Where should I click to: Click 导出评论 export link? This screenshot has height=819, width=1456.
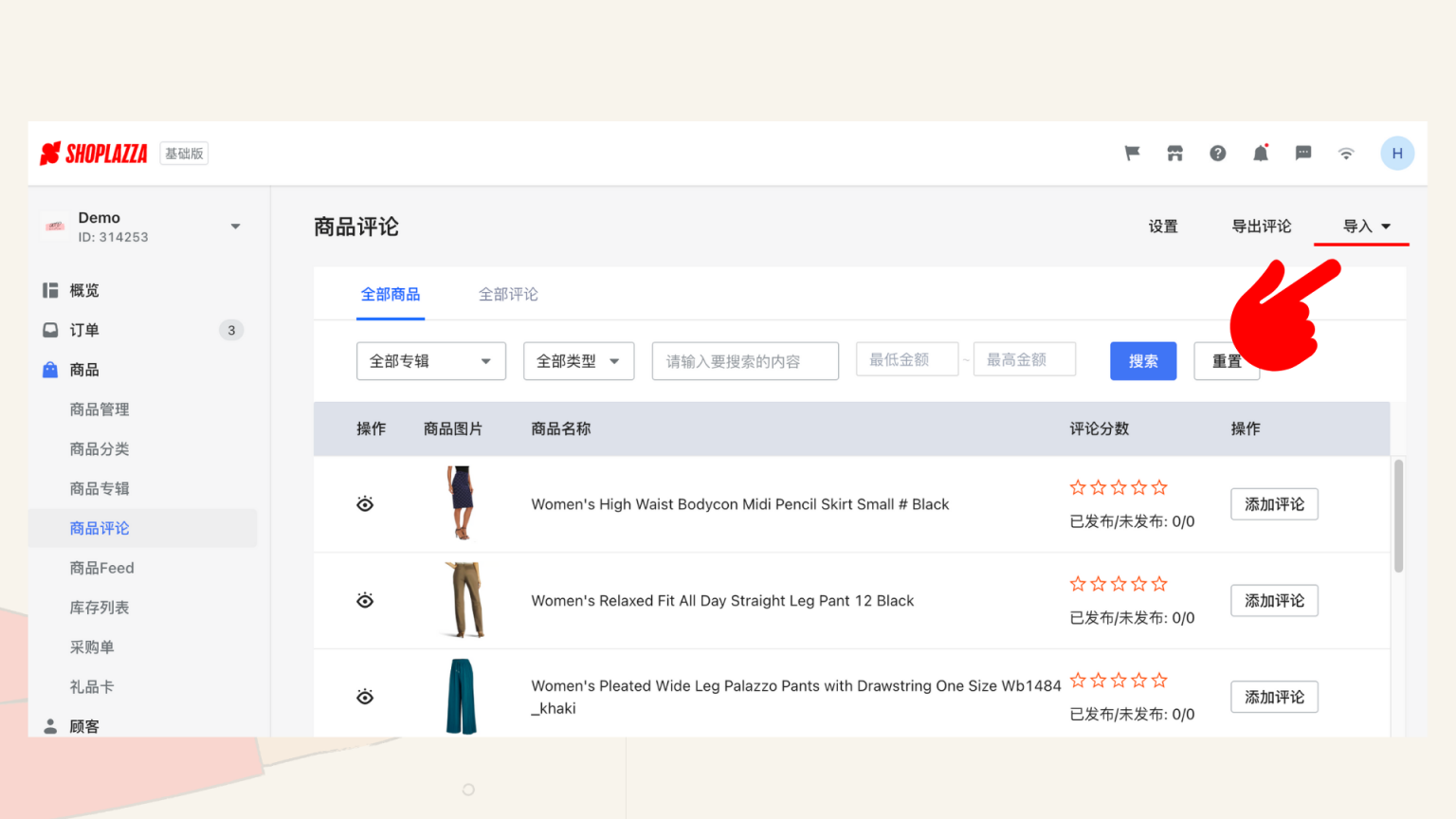click(1262, 227)
